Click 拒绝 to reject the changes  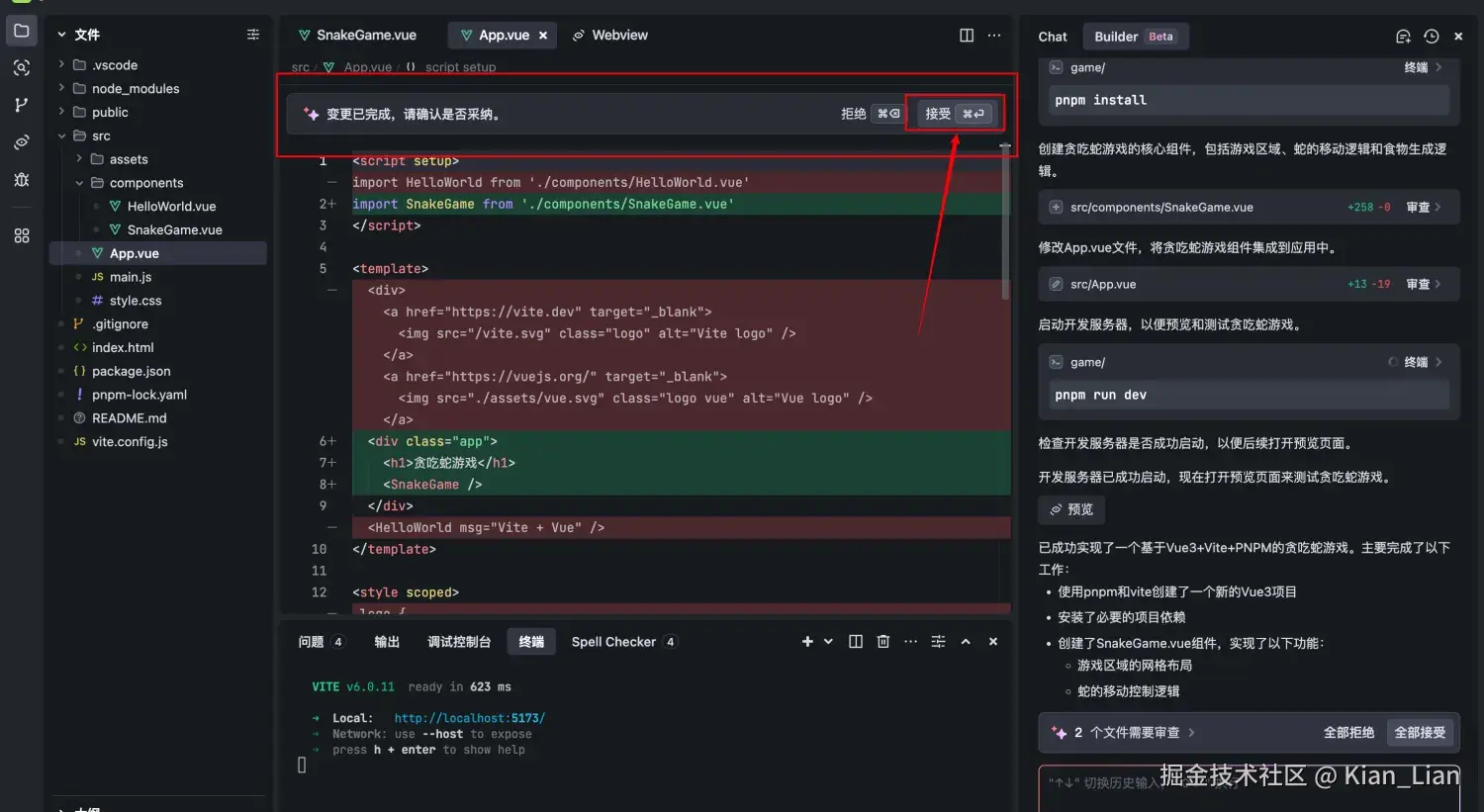[x=871, y=114]
